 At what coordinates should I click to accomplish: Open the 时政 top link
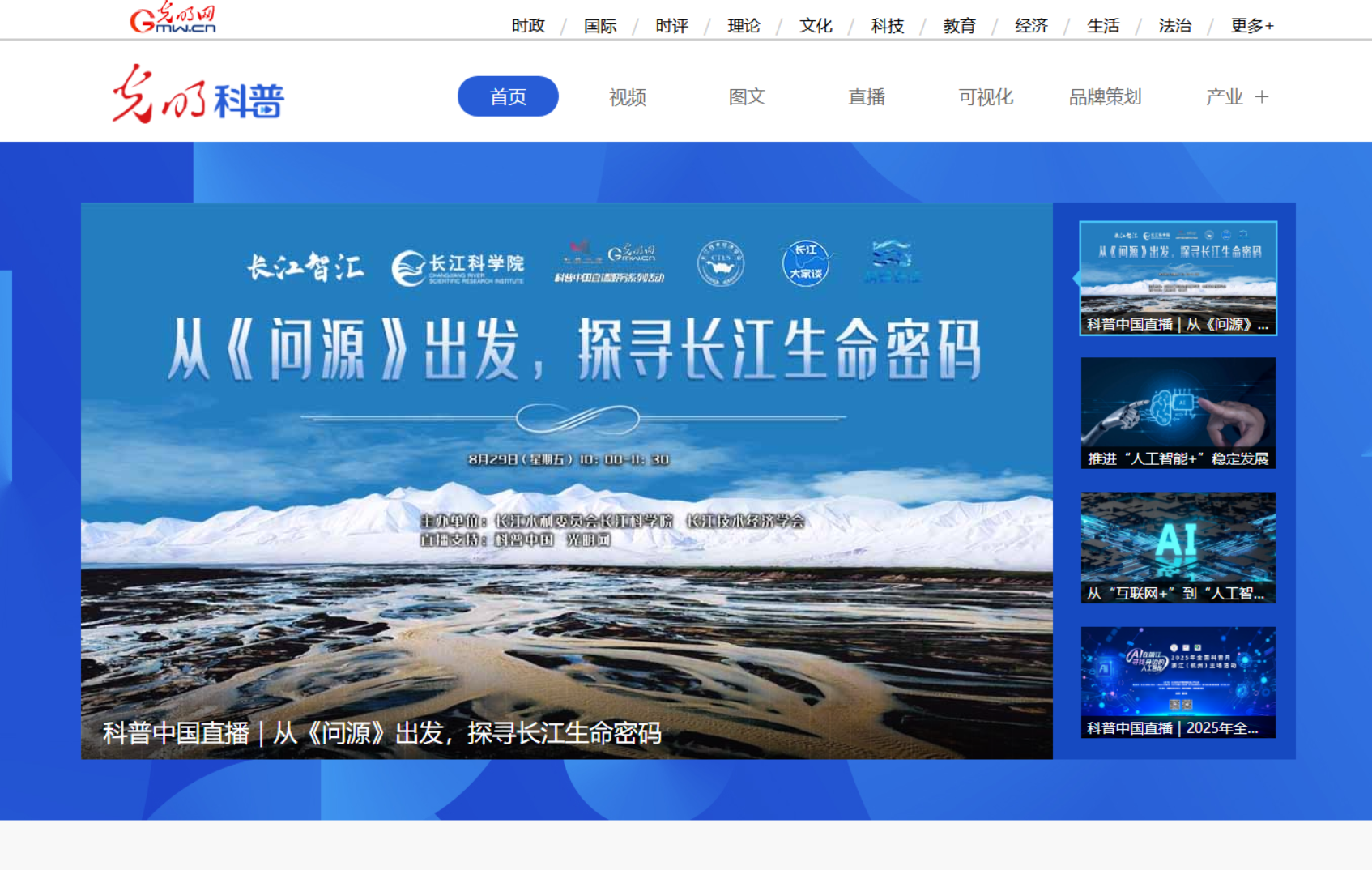pyautogui.click(x=528, y=26)
